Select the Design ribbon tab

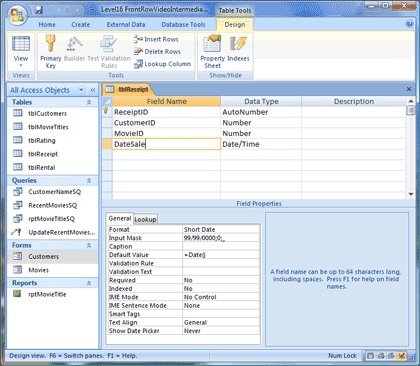point(235,25)
